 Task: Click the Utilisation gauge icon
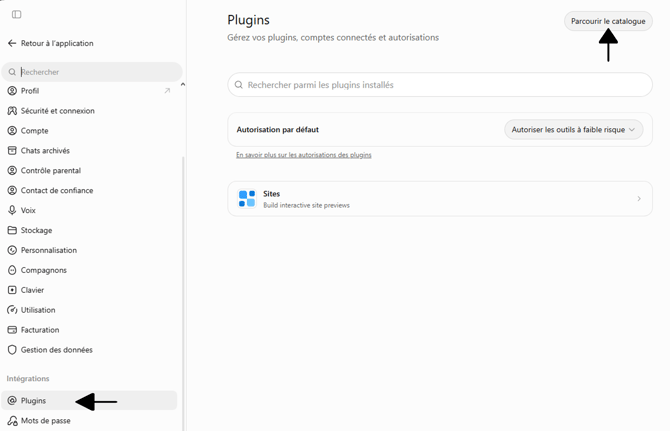tap(12, 310)
